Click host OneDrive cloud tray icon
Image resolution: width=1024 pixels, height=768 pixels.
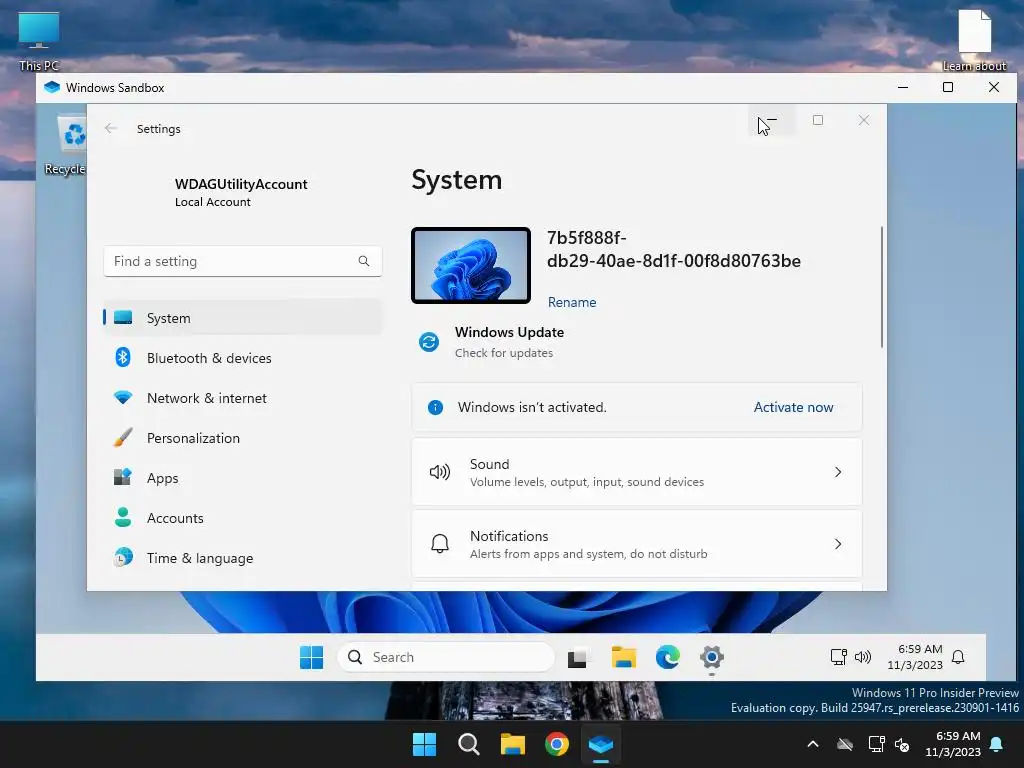coord(845,744)
